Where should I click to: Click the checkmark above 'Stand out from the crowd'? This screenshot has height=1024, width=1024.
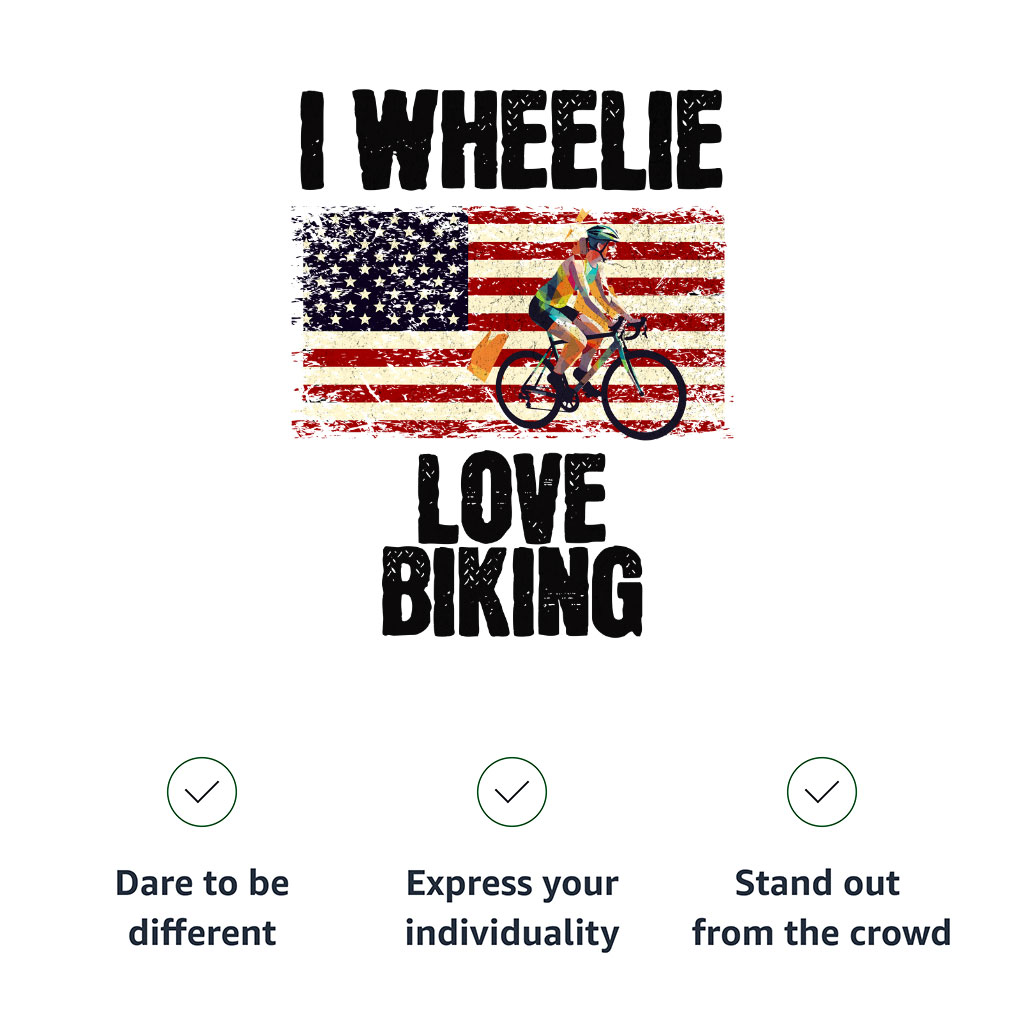pos(822,792)
